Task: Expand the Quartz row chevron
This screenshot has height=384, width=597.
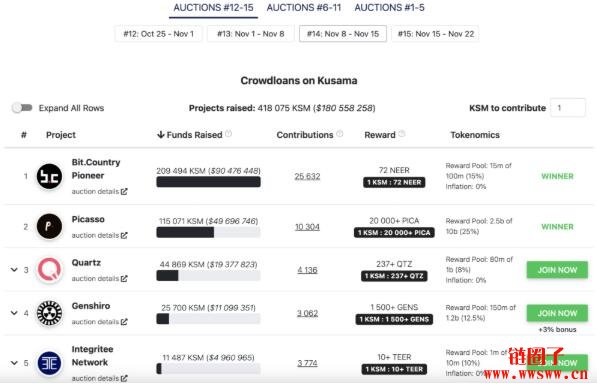Action: [x=14, y=270]
